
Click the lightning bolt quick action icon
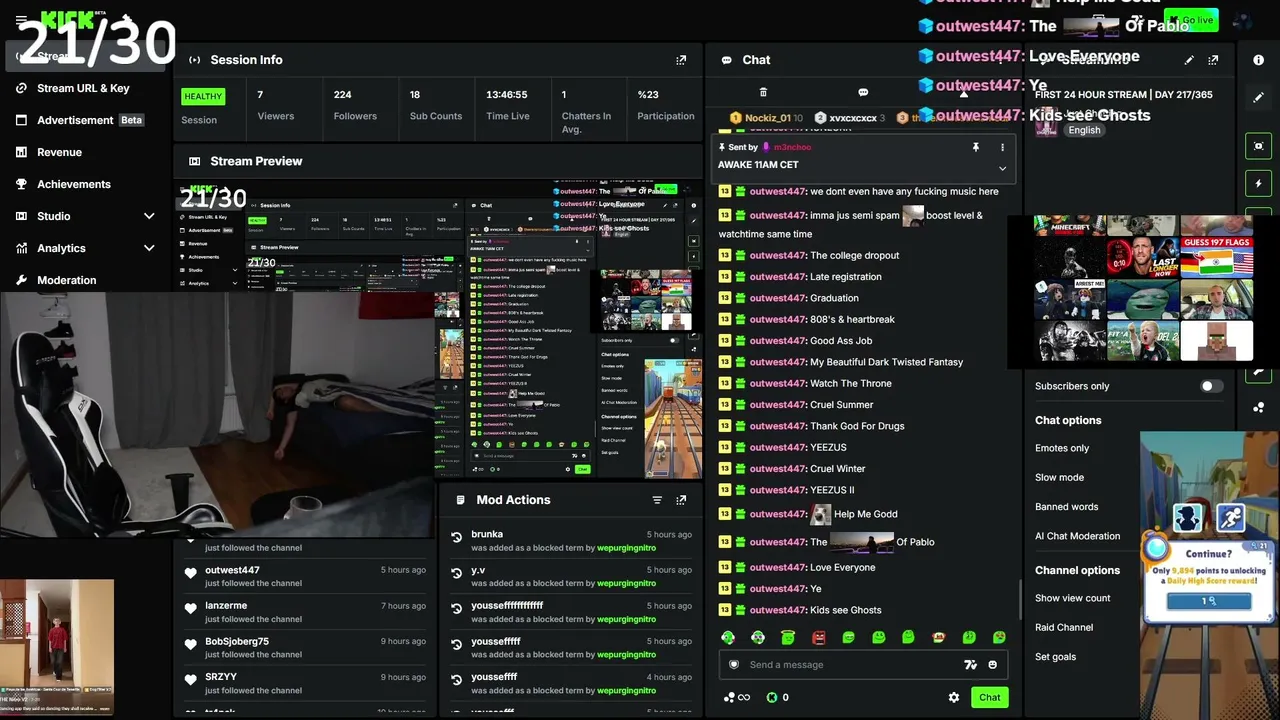click(x=1258, y=184)
